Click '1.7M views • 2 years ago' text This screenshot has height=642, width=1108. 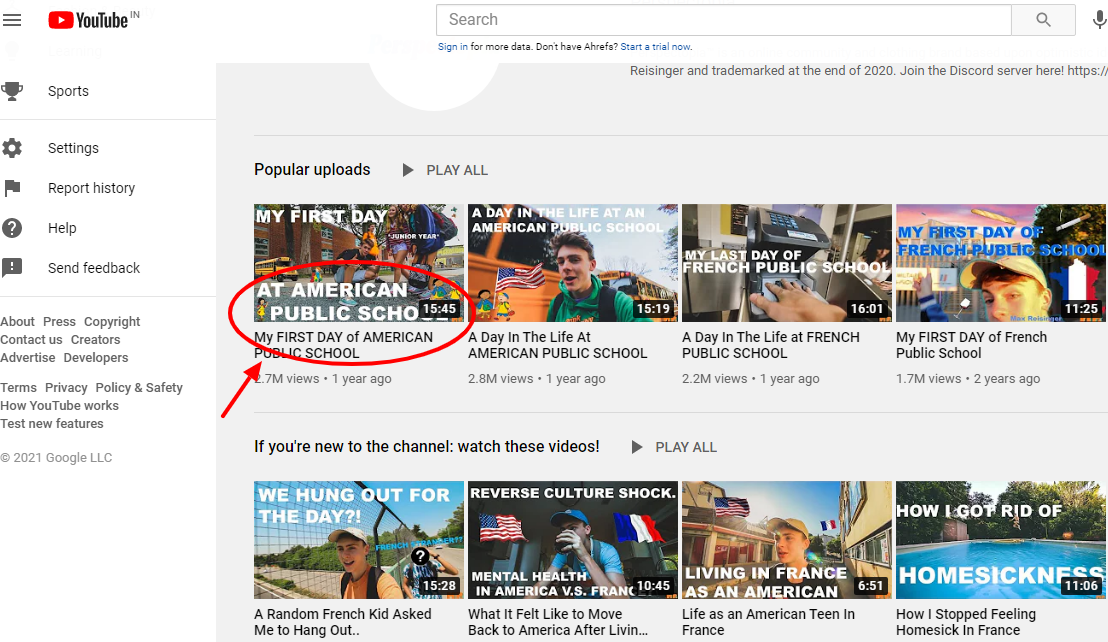(x=968, y=379)
